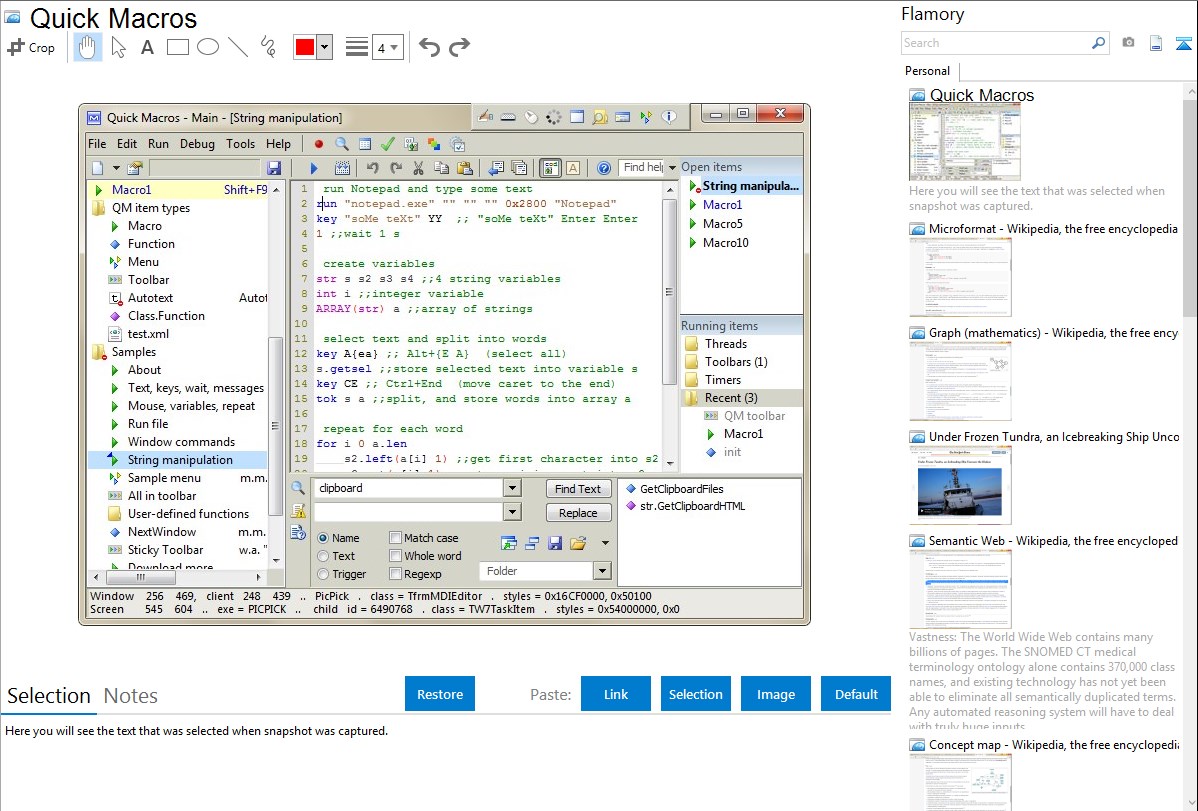Pick the ellipse shape tool
This screenshot has width=1198, height=811.
208,47
